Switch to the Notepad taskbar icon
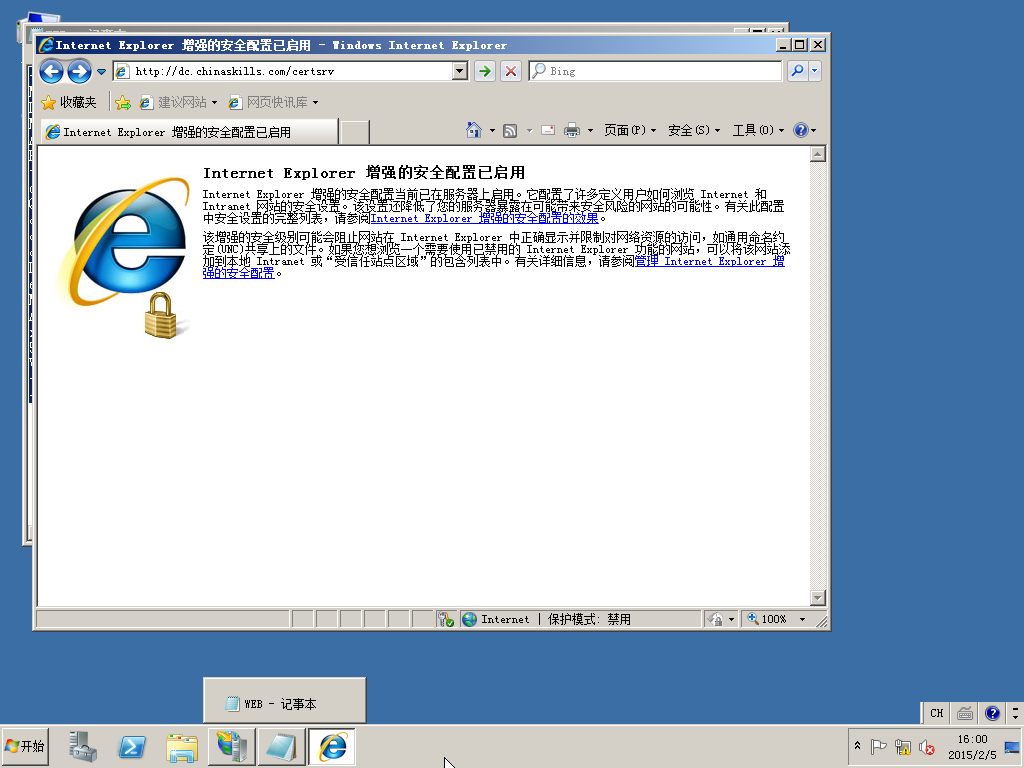The width and height of the screenshot is (1024, 768). (x=281, y=746)
